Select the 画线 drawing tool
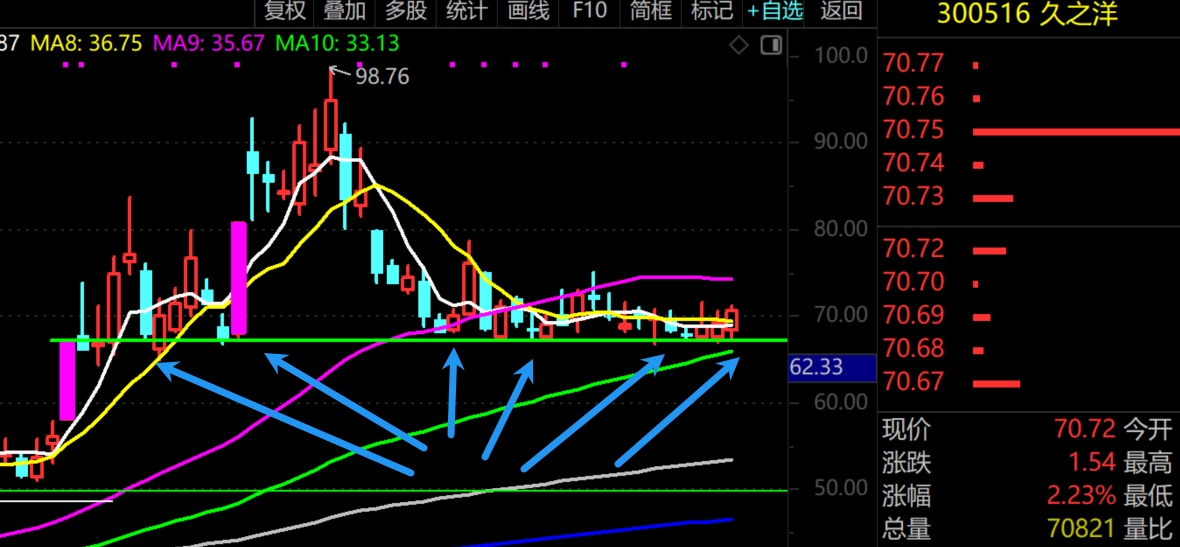Image resolution: width=1180 pixels, height=547 pixels. (528, 12)
